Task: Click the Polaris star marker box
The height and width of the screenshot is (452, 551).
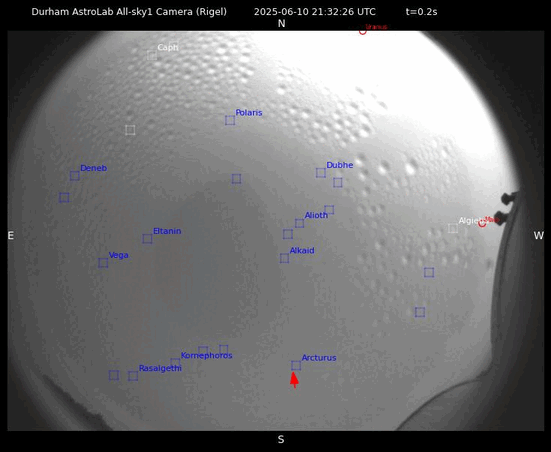Action: click(230, 120)
